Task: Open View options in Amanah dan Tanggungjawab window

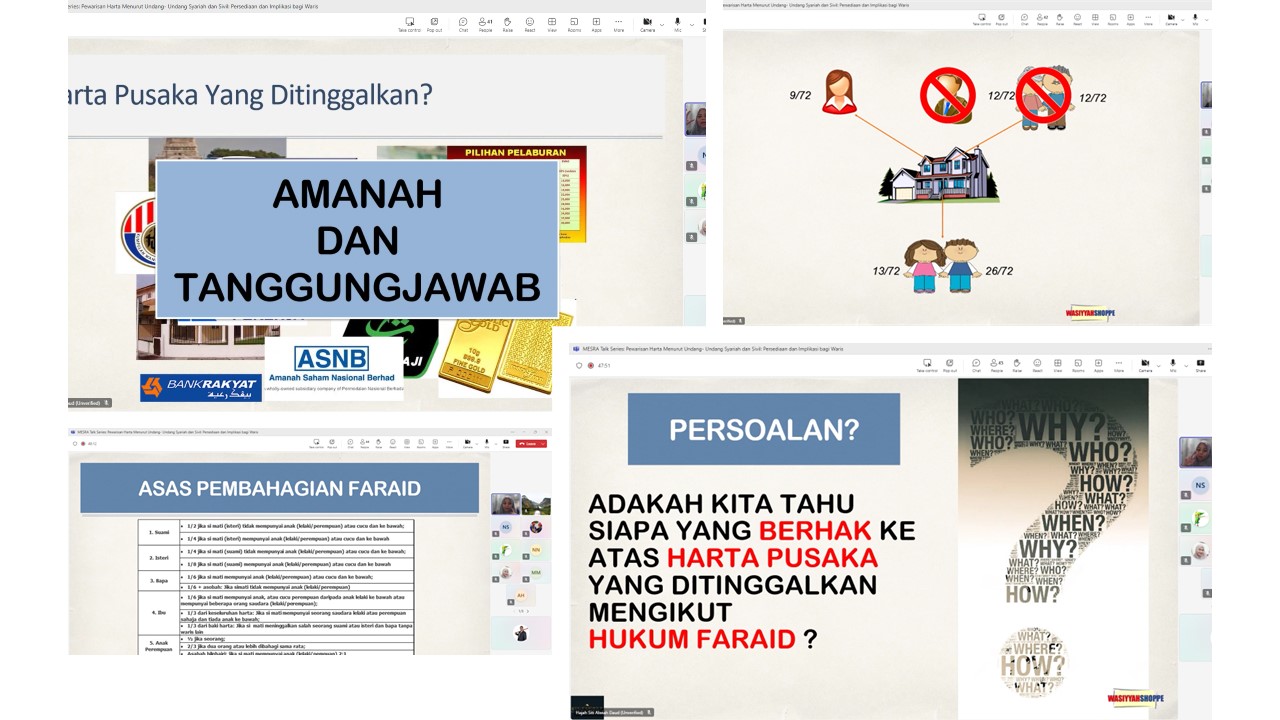Action: (x=552, y=24)
